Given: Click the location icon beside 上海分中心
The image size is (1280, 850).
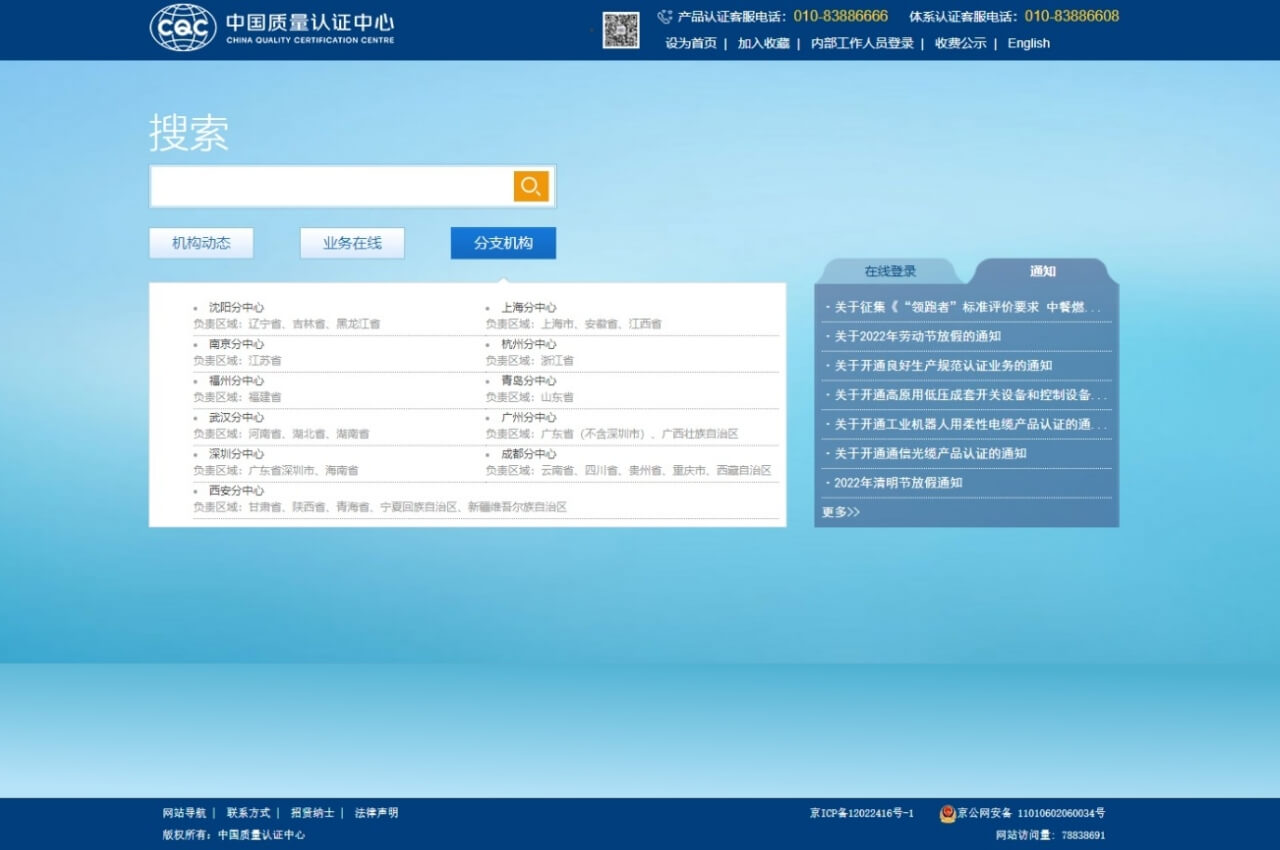Looking at the screenshot, I should [485, 307].
